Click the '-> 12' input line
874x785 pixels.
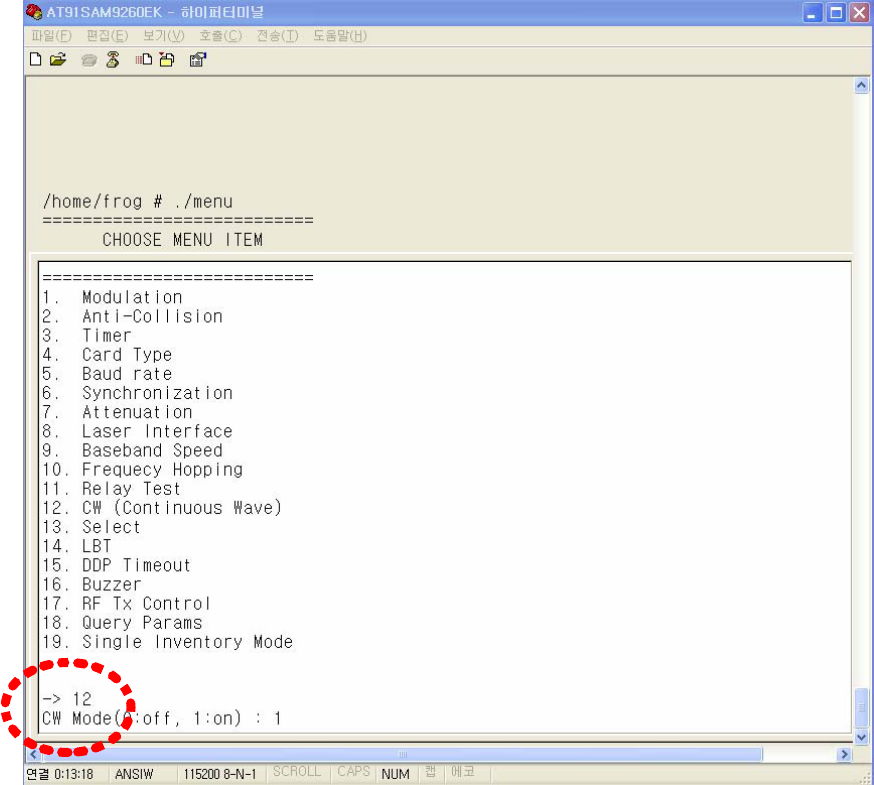pyautogui.click(x=67, y=699)
